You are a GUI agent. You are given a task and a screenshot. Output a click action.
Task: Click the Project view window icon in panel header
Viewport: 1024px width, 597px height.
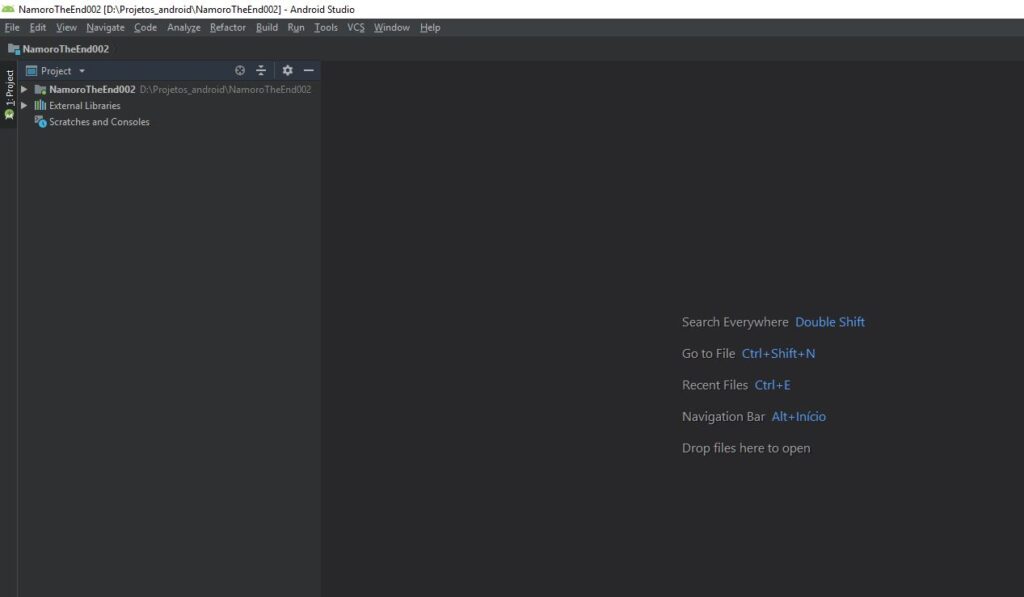[31, 71]
